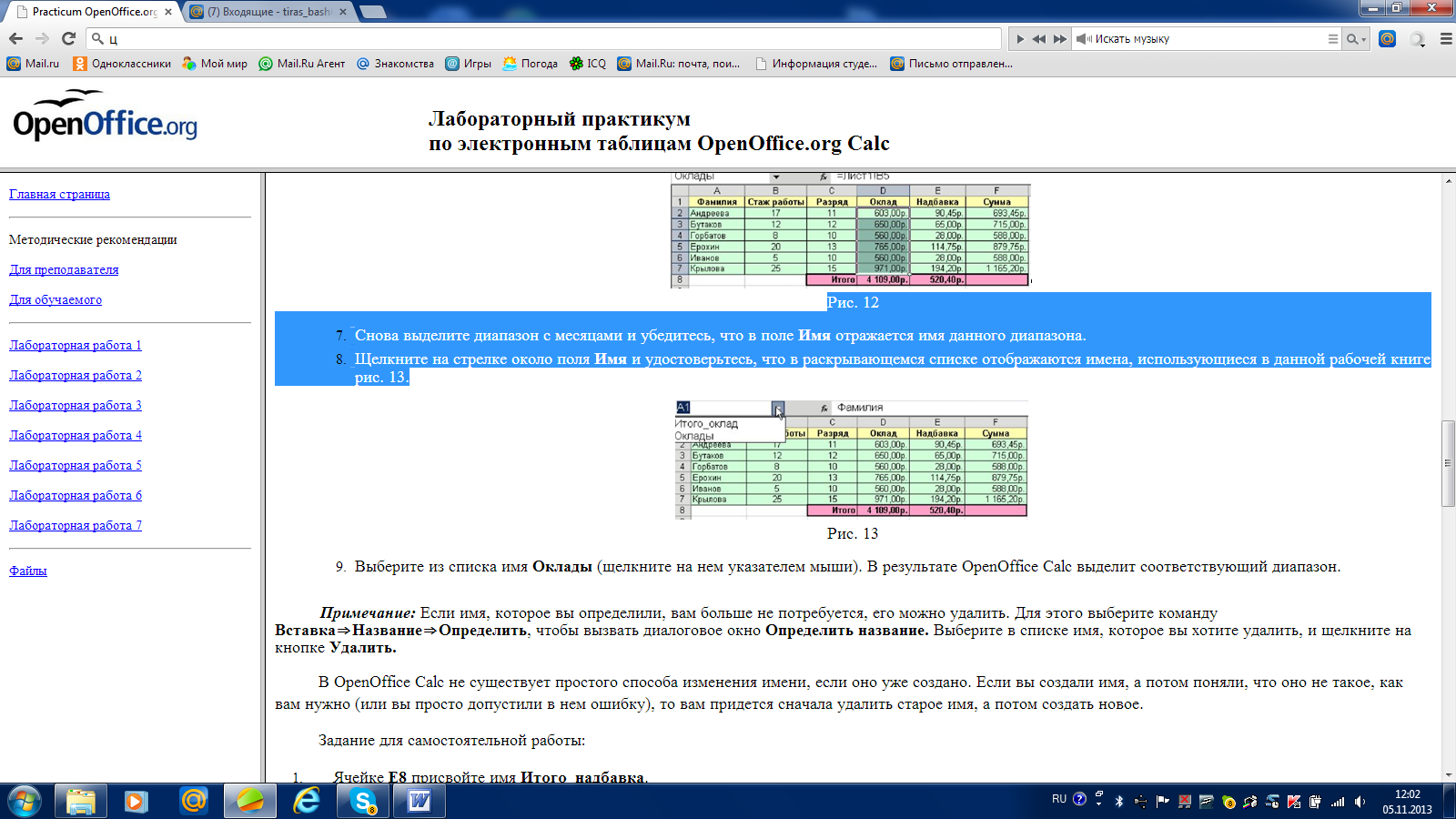Open the music playlist list icon
The image size is (1456, 819).
(x=1333, y=39)
